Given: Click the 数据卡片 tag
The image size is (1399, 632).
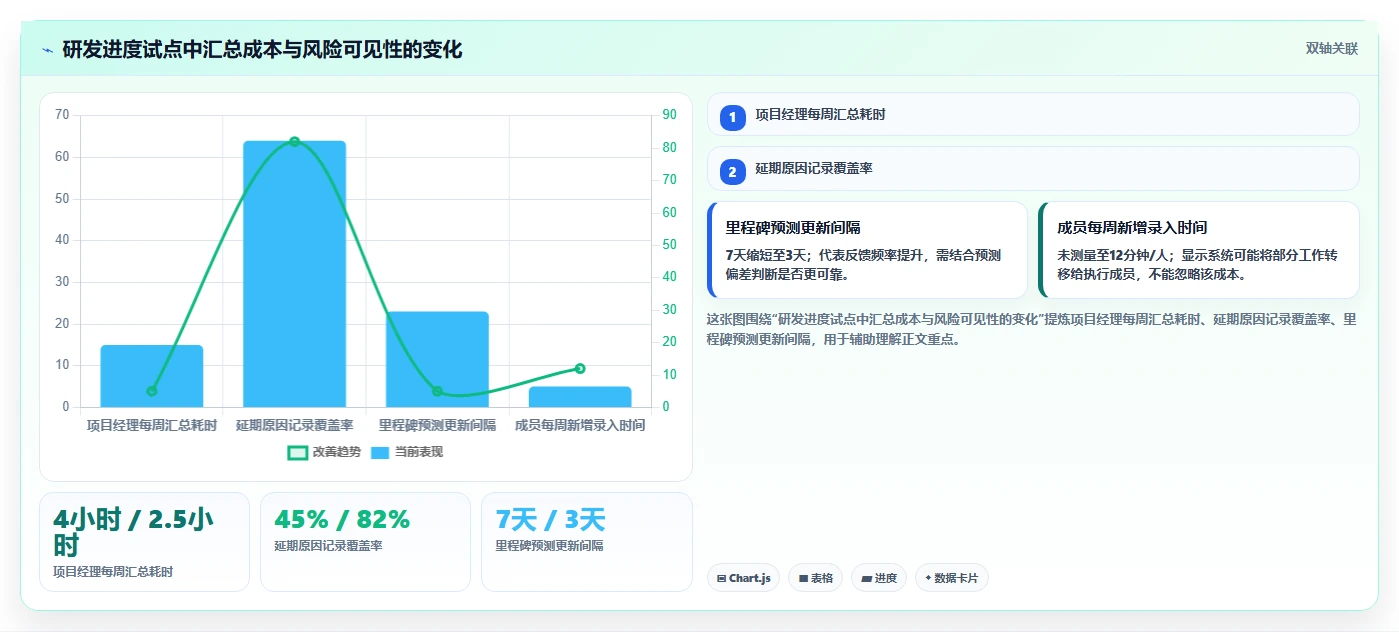Looking at the screenshot, I should pos(952,578).
